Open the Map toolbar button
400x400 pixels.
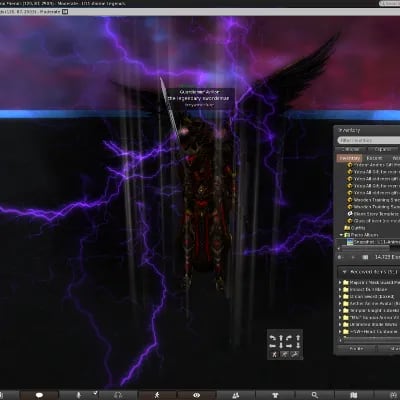pyautogui.click(x=354, y=395)
